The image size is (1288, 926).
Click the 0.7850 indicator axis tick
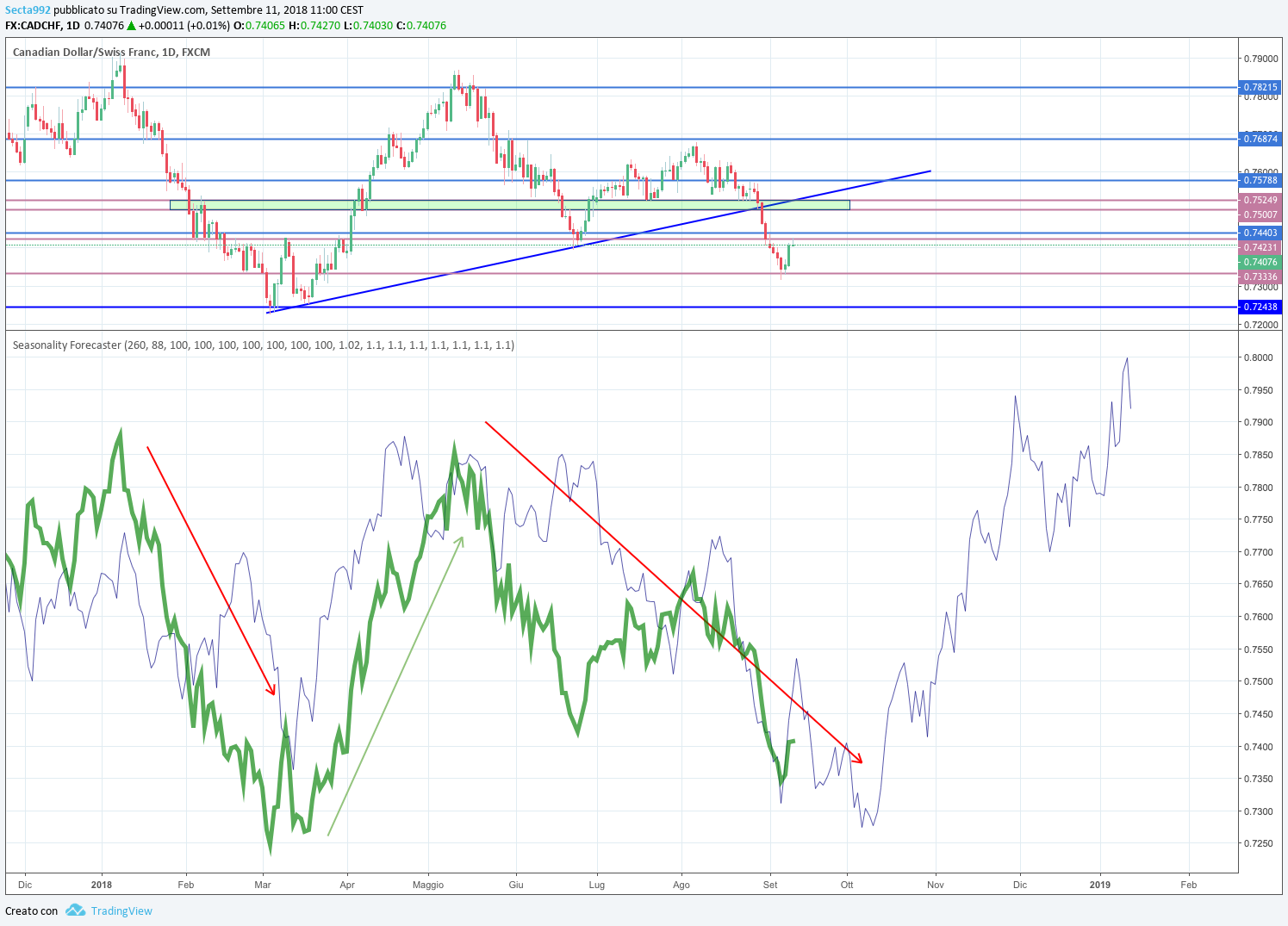[x=1260, y=455]
